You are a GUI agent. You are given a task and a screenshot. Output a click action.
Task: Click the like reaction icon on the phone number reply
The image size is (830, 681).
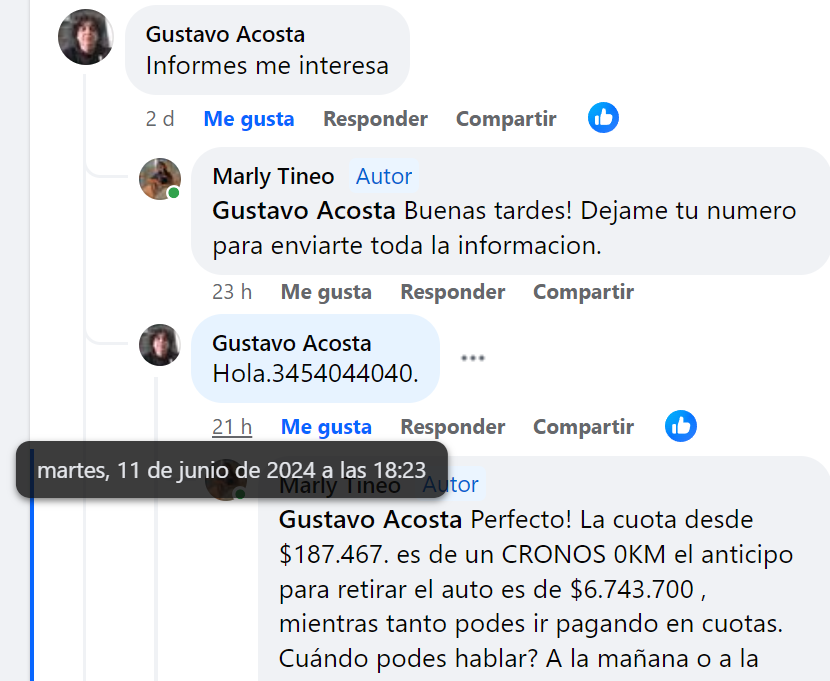pyautogui.click(x=681, y=427)
